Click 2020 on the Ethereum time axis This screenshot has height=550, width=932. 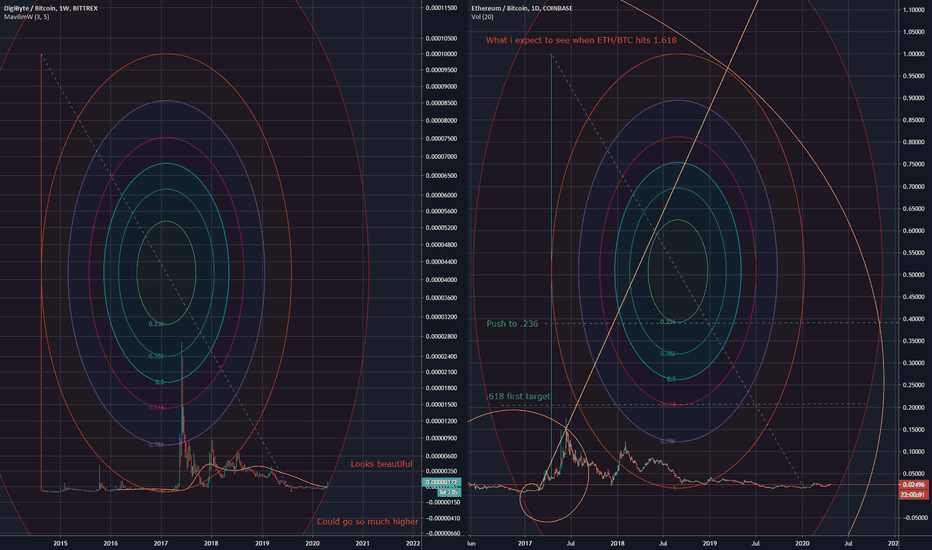point(802,543)
